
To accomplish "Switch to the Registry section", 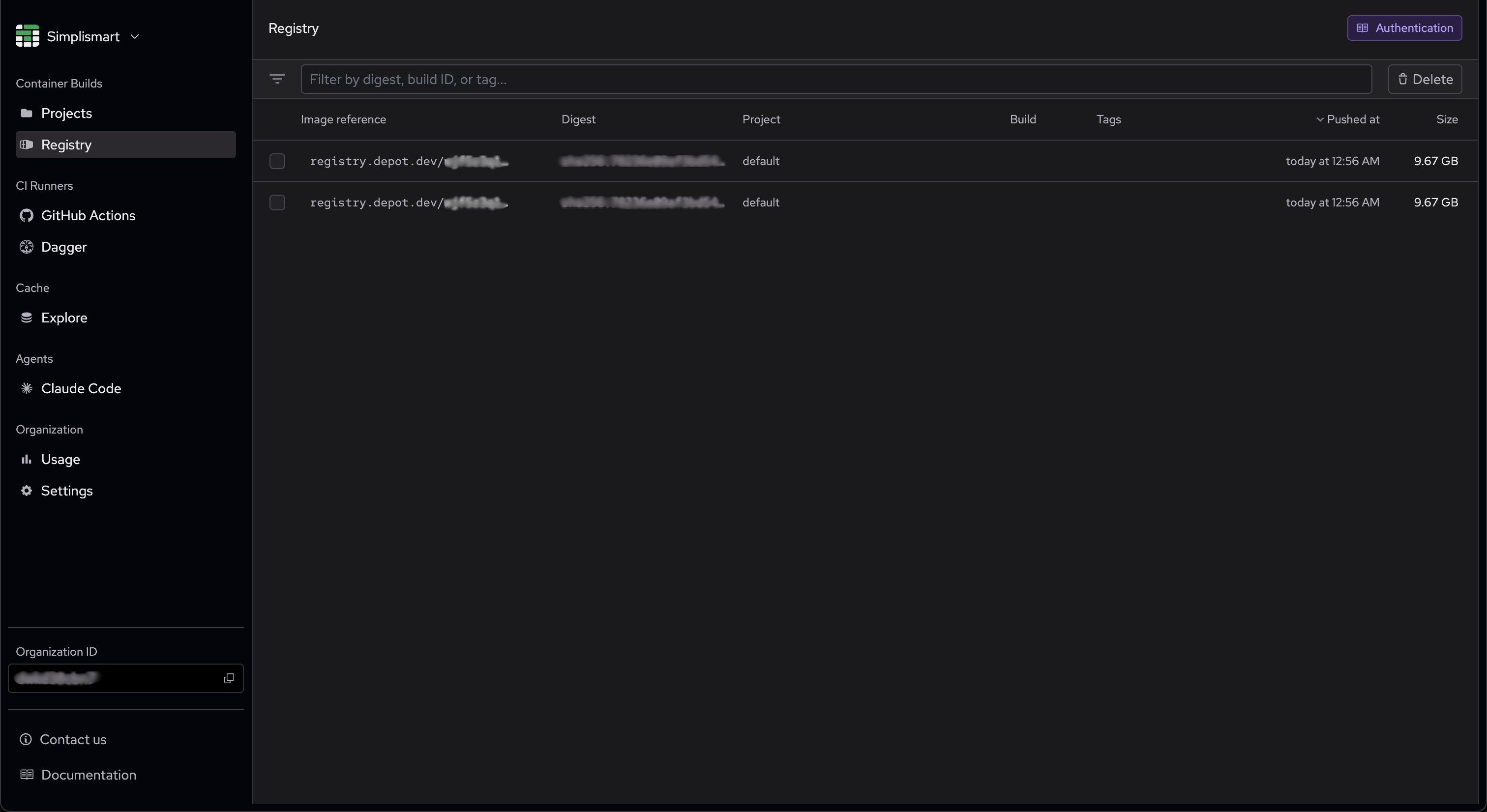I will [66, 145].
